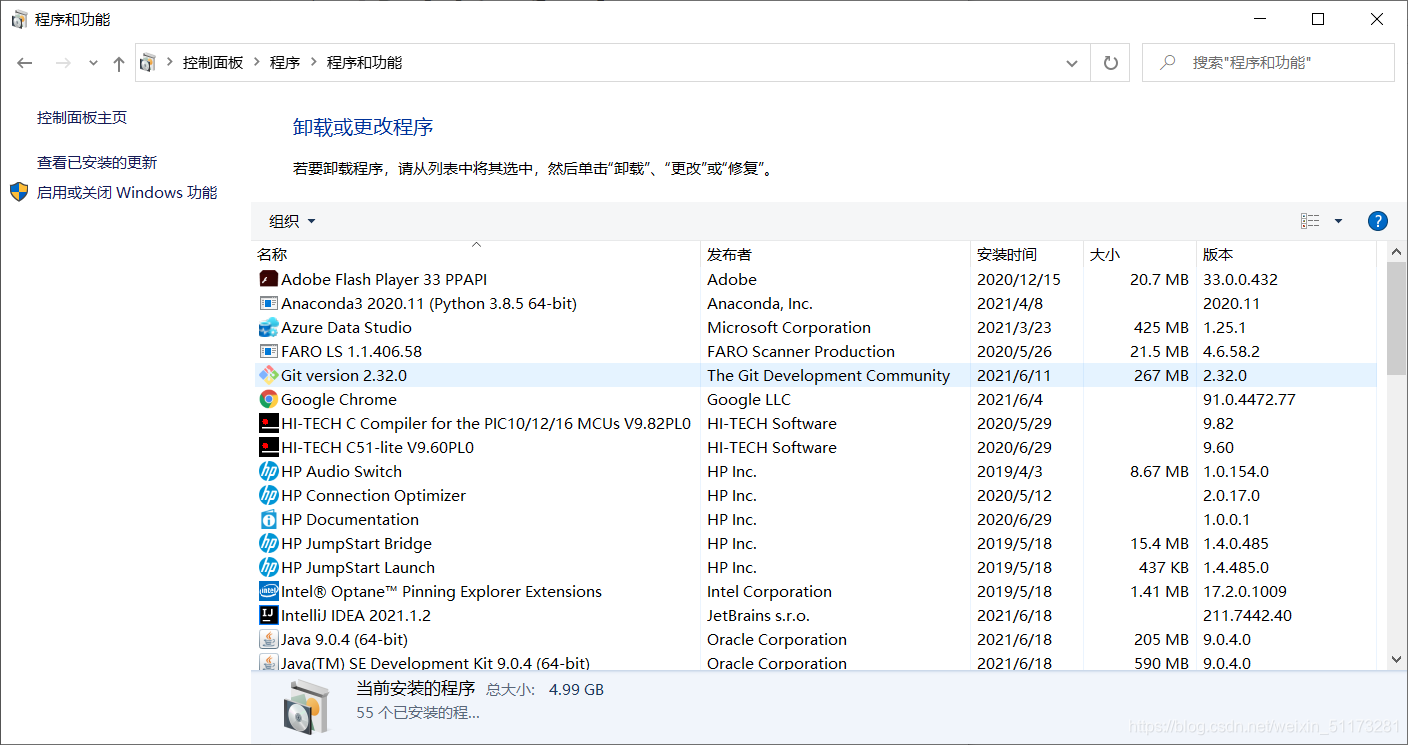Click the Adobe Flash Player program icon
Screen dimensions: 1408x745
coord(268,279)
